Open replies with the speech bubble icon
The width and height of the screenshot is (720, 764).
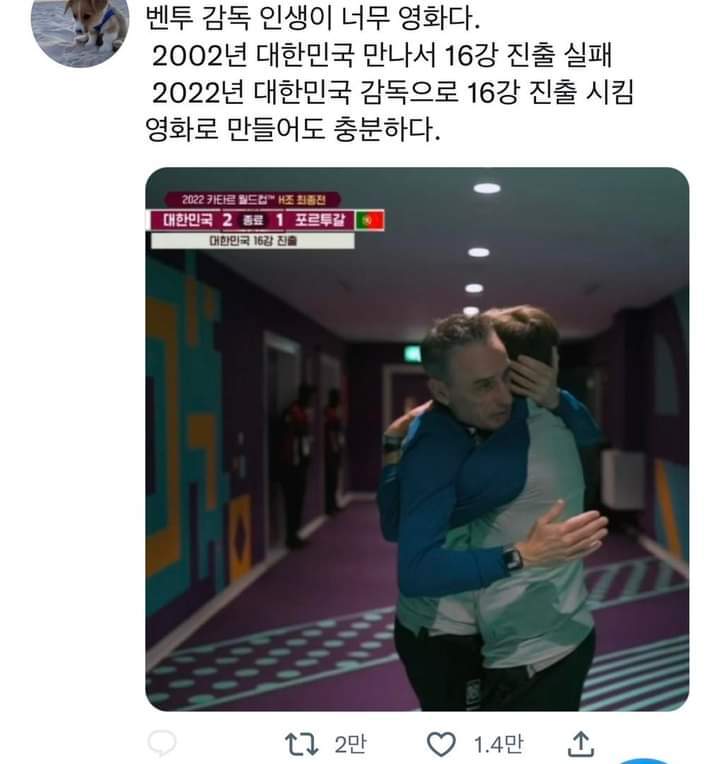(161, 744)
